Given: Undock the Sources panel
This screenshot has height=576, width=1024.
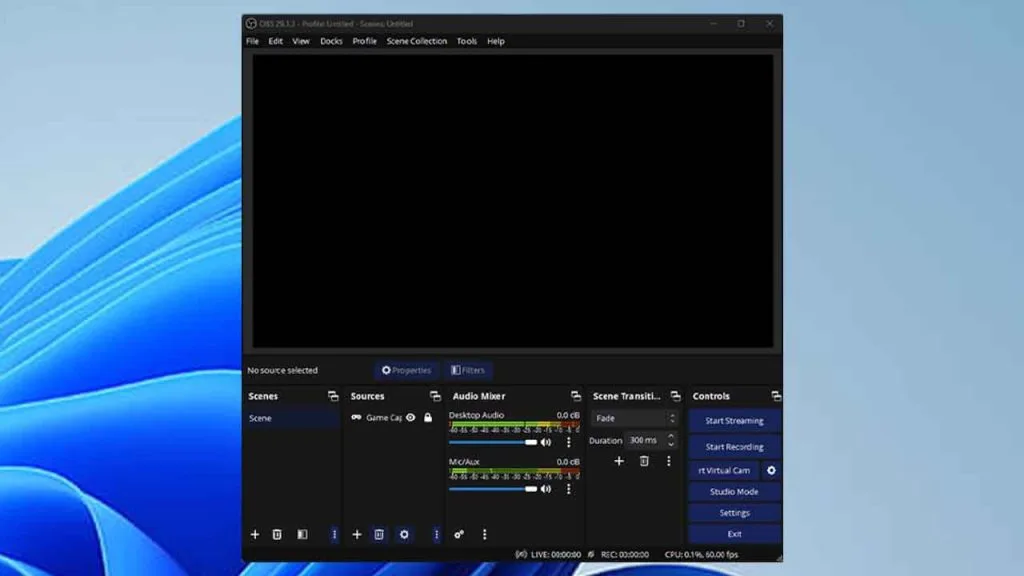Looking at the screenshot, I should pos(435,396).
